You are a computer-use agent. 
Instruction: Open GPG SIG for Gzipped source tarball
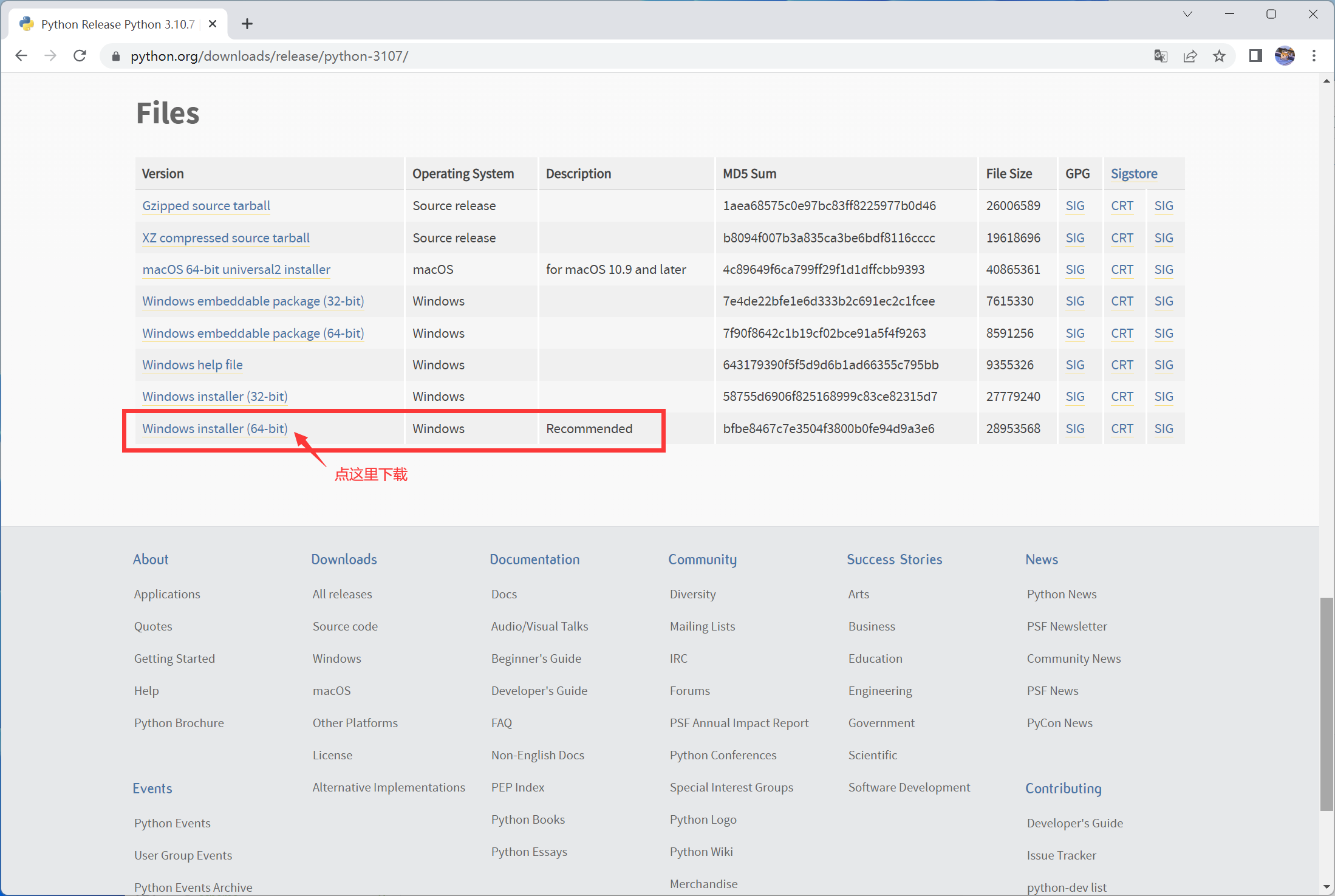point(1075,206)
